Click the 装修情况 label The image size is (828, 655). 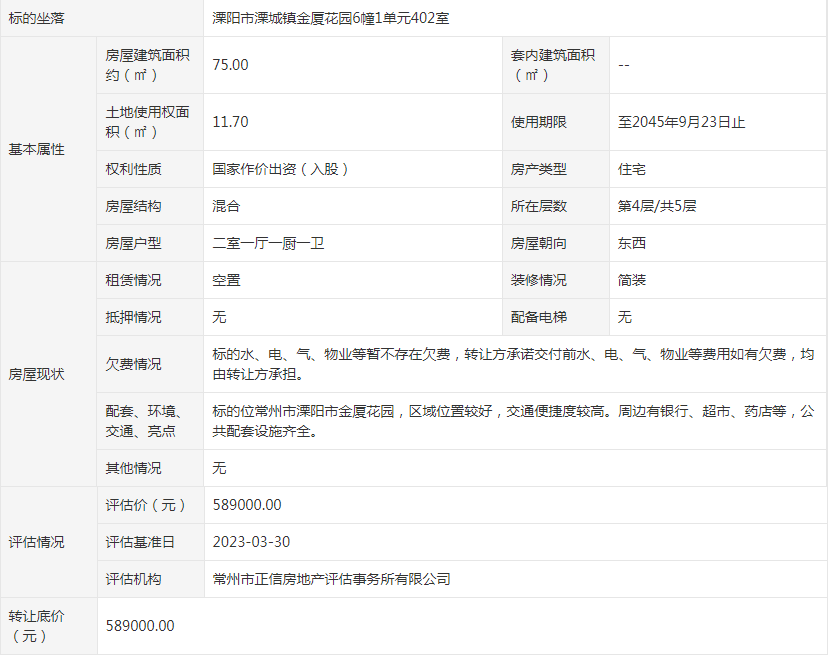[x=539, y=280]
